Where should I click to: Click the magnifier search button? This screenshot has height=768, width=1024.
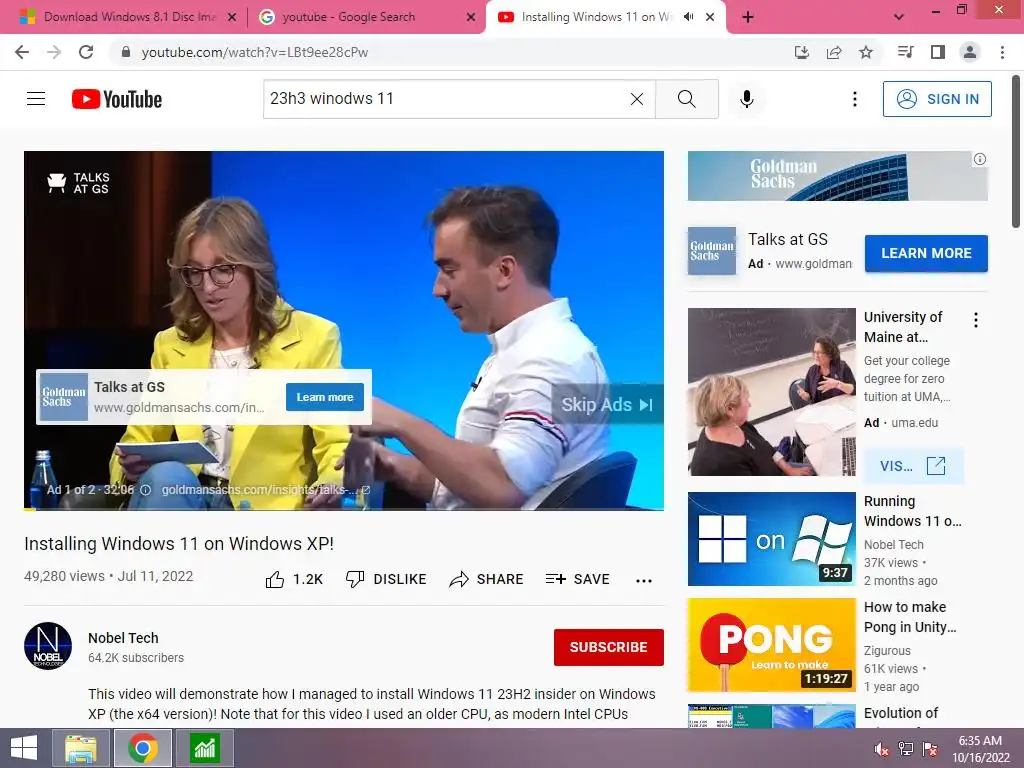pyautogui.click(x=686, y=99)
